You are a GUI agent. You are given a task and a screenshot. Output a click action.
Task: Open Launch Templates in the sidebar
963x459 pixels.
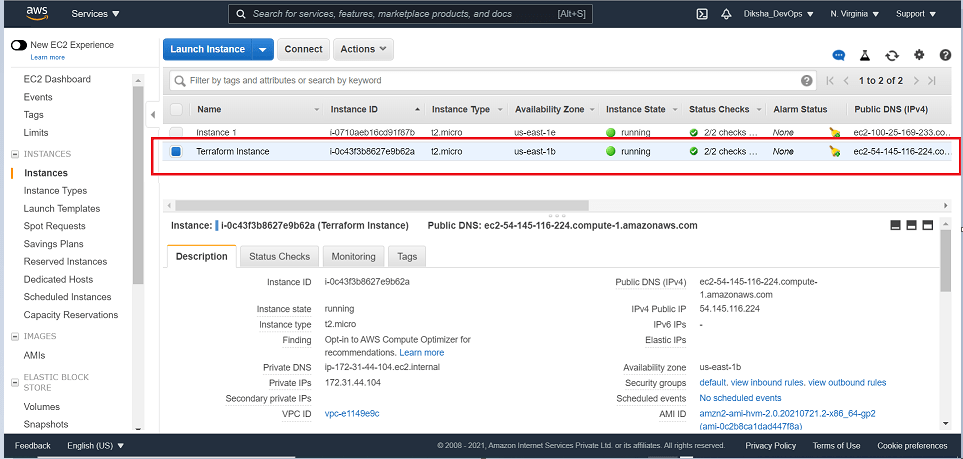[x=61, y=208]
